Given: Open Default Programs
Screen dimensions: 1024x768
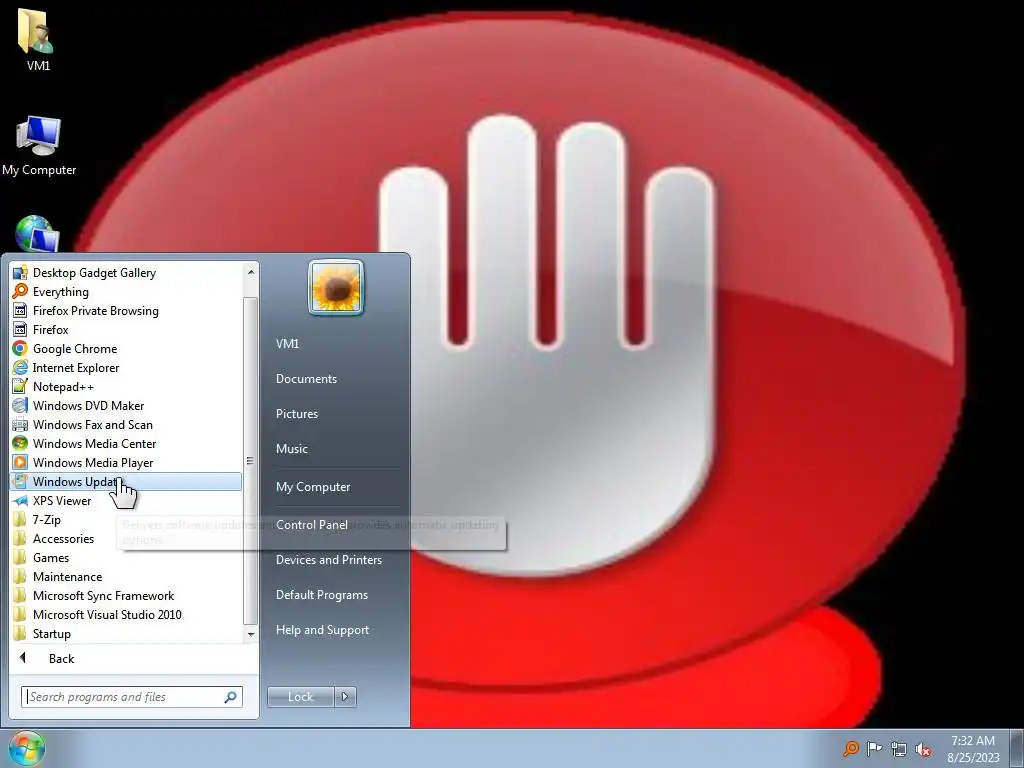Looking at the screenshot, I should 321,595.
